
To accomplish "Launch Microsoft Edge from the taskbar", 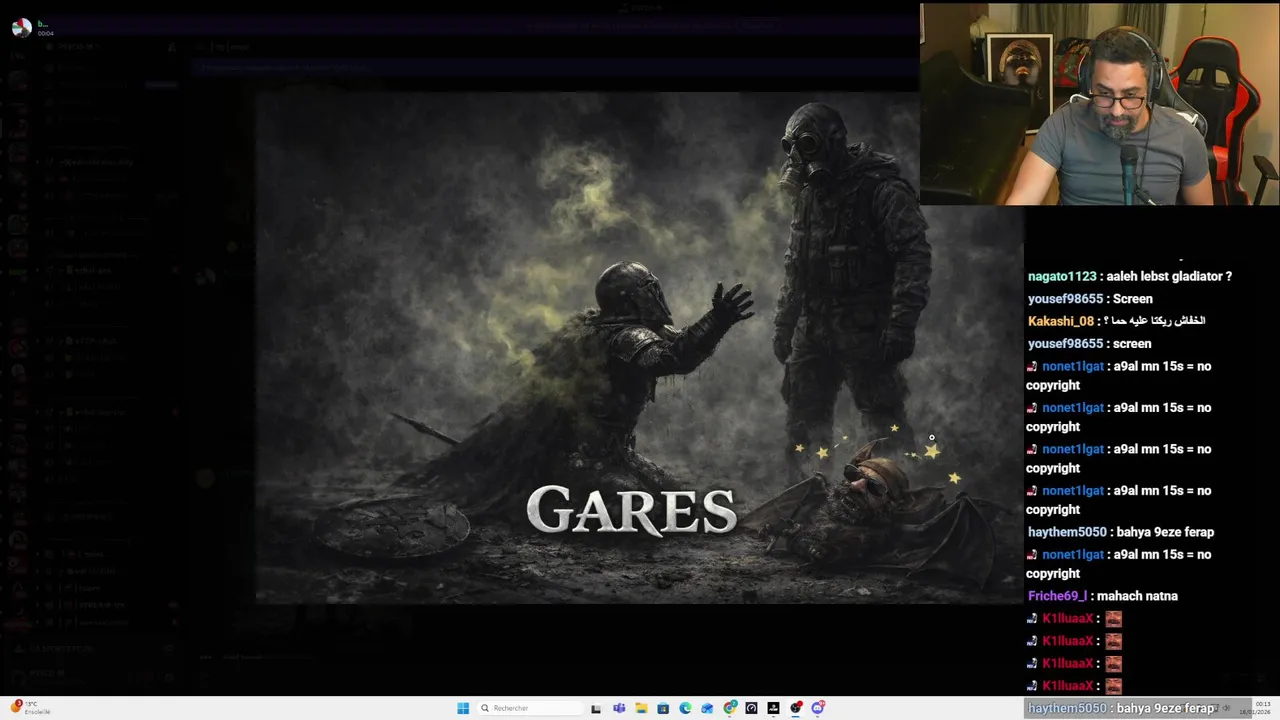I will click(685, 708).
